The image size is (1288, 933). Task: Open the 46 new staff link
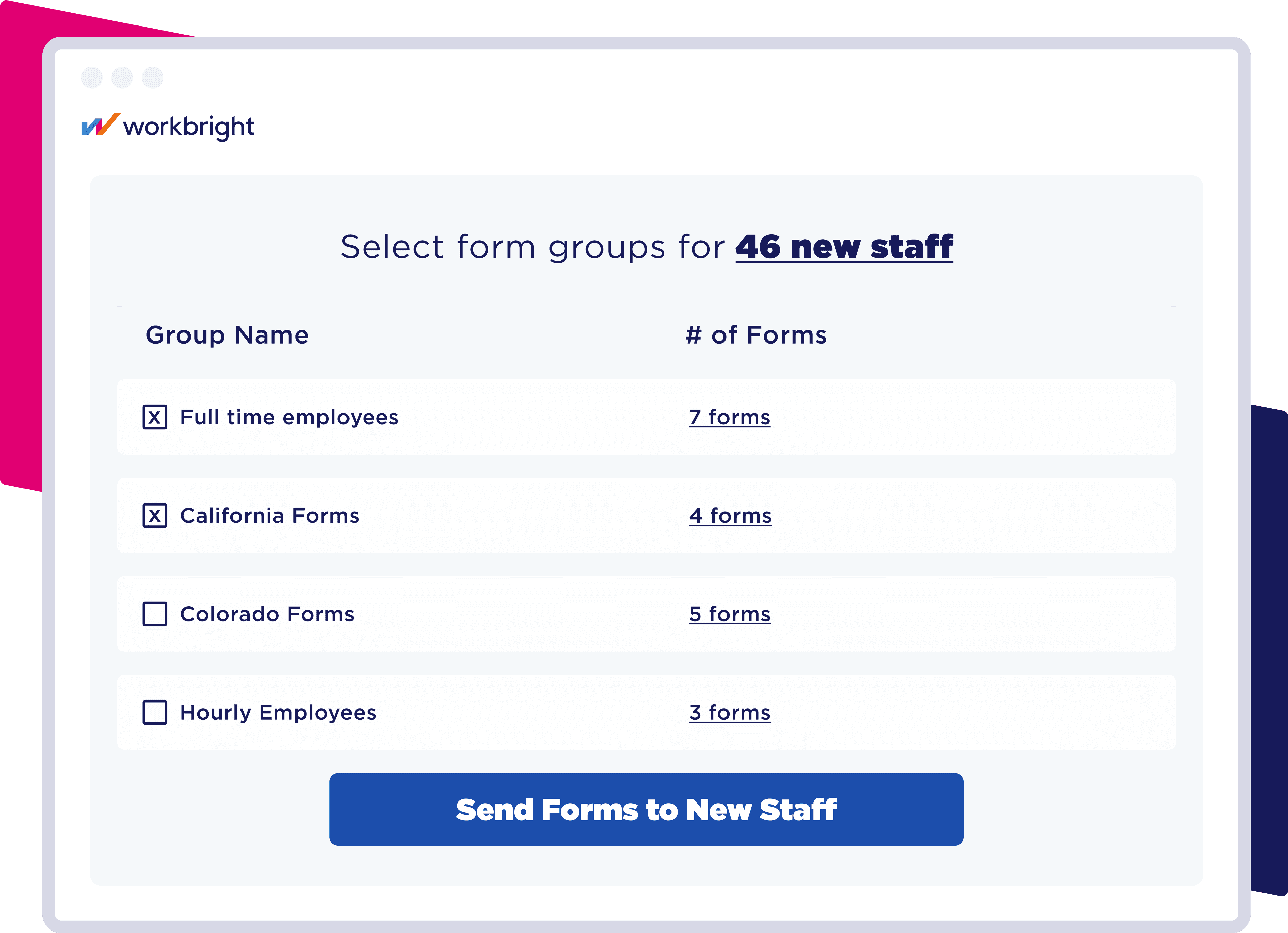843,247
